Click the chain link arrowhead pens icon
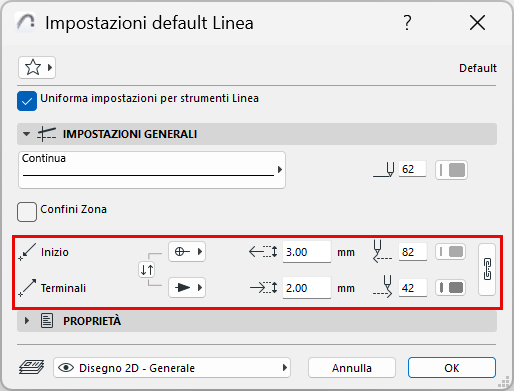 (x=487, y=269)
